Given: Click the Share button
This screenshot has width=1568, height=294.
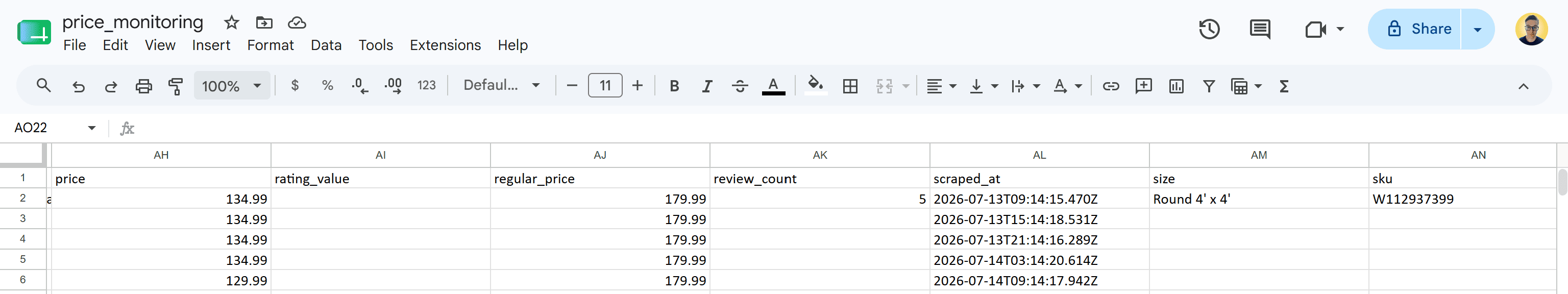Looking at the screenshot, I should click(1414, 29).
